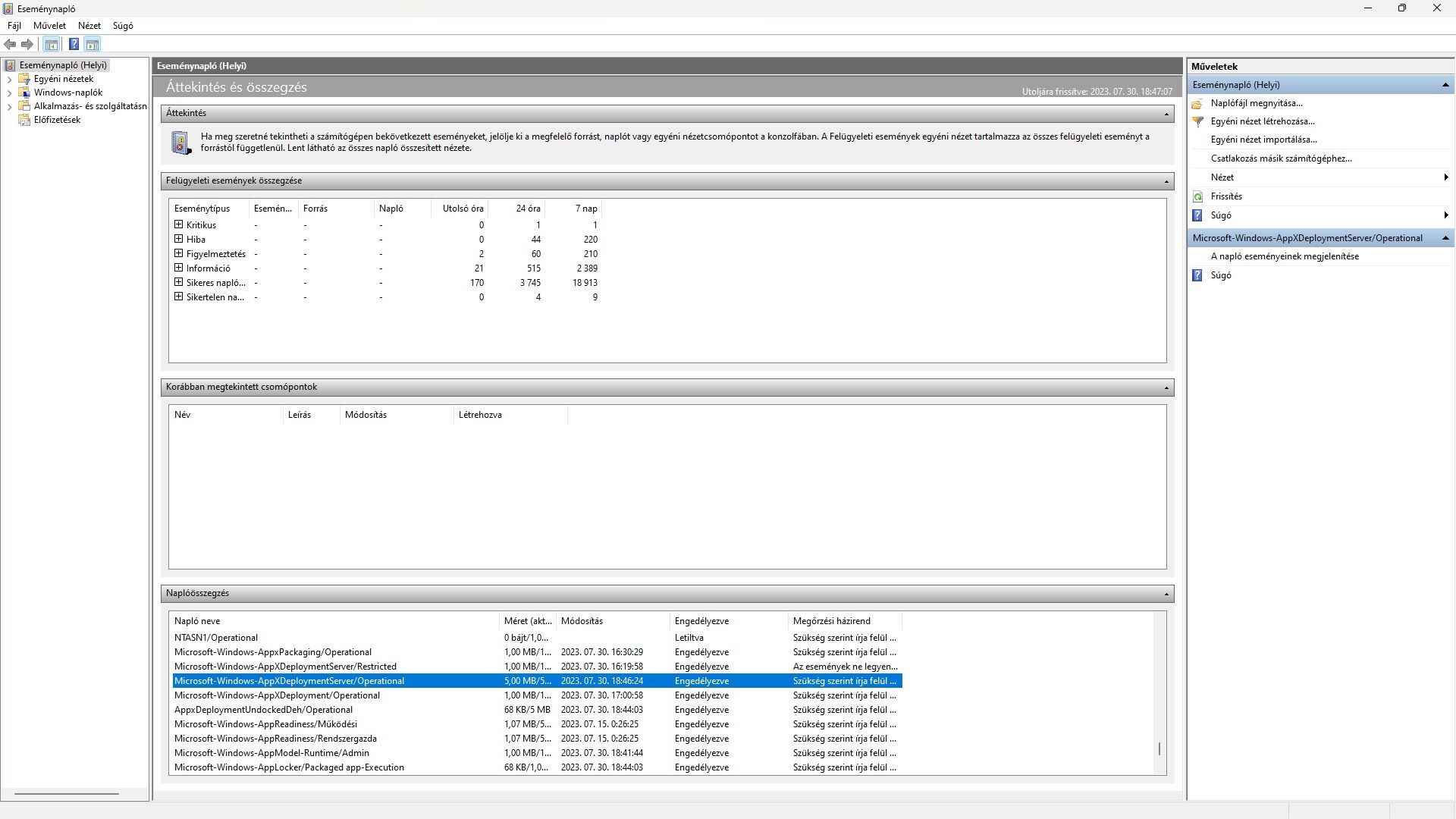The width and height of the screenshot is (1456, 819).
Task: Expand the Kritikus event type row
Action: pos(179,224)
